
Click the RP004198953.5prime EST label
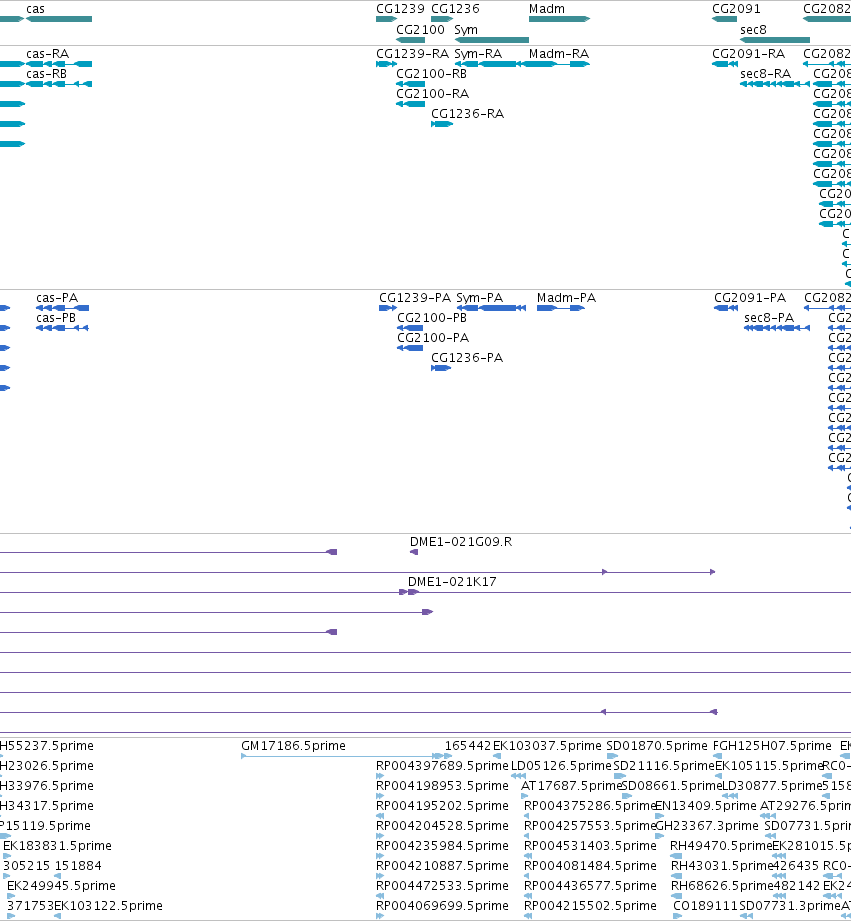click(442, 786)
